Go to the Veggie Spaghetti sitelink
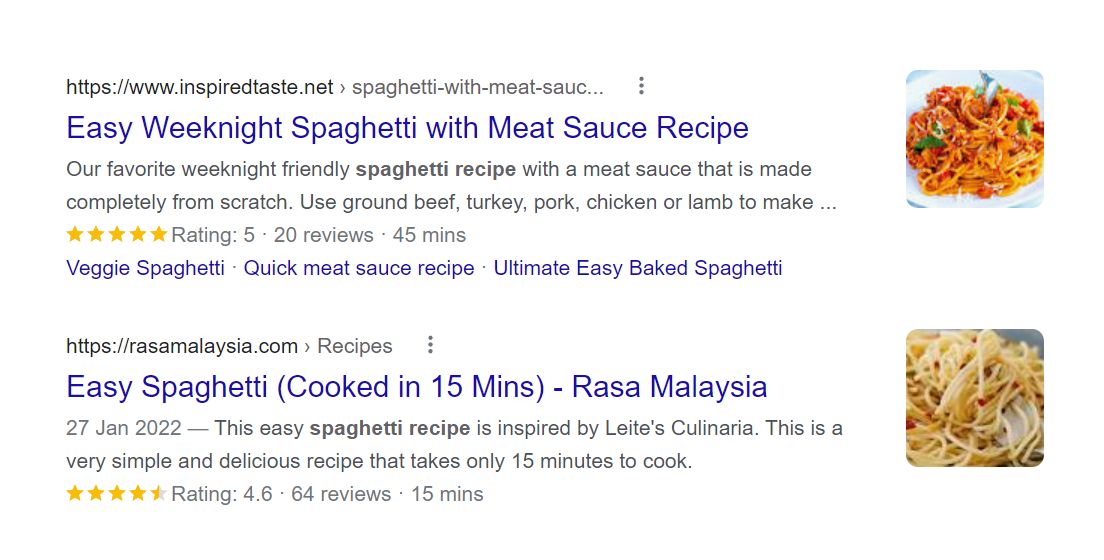Image resolution: width=1104 pixels, height=560 pixels. pos(145,268)
